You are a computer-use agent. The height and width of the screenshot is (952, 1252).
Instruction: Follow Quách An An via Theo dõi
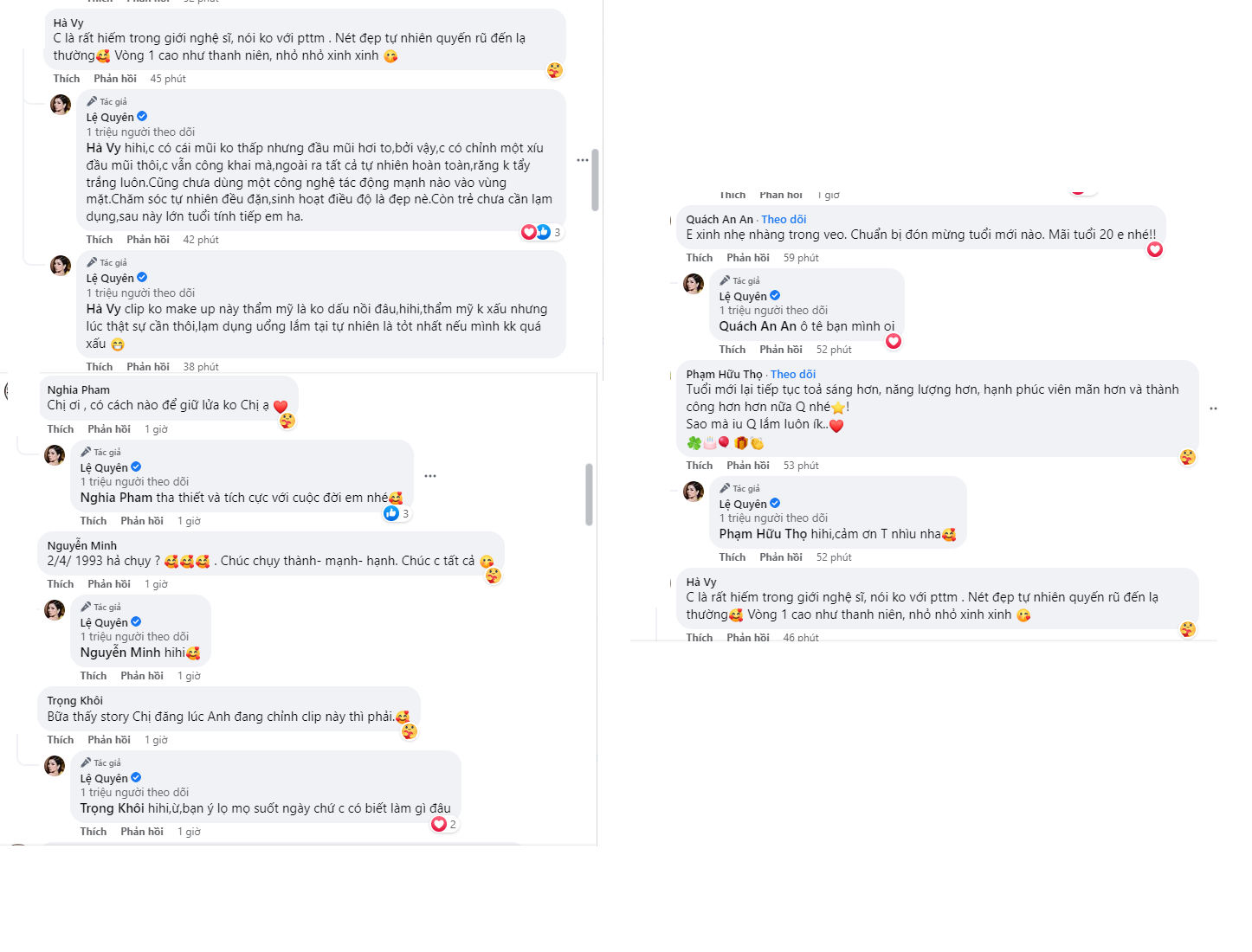coord(784,220)
